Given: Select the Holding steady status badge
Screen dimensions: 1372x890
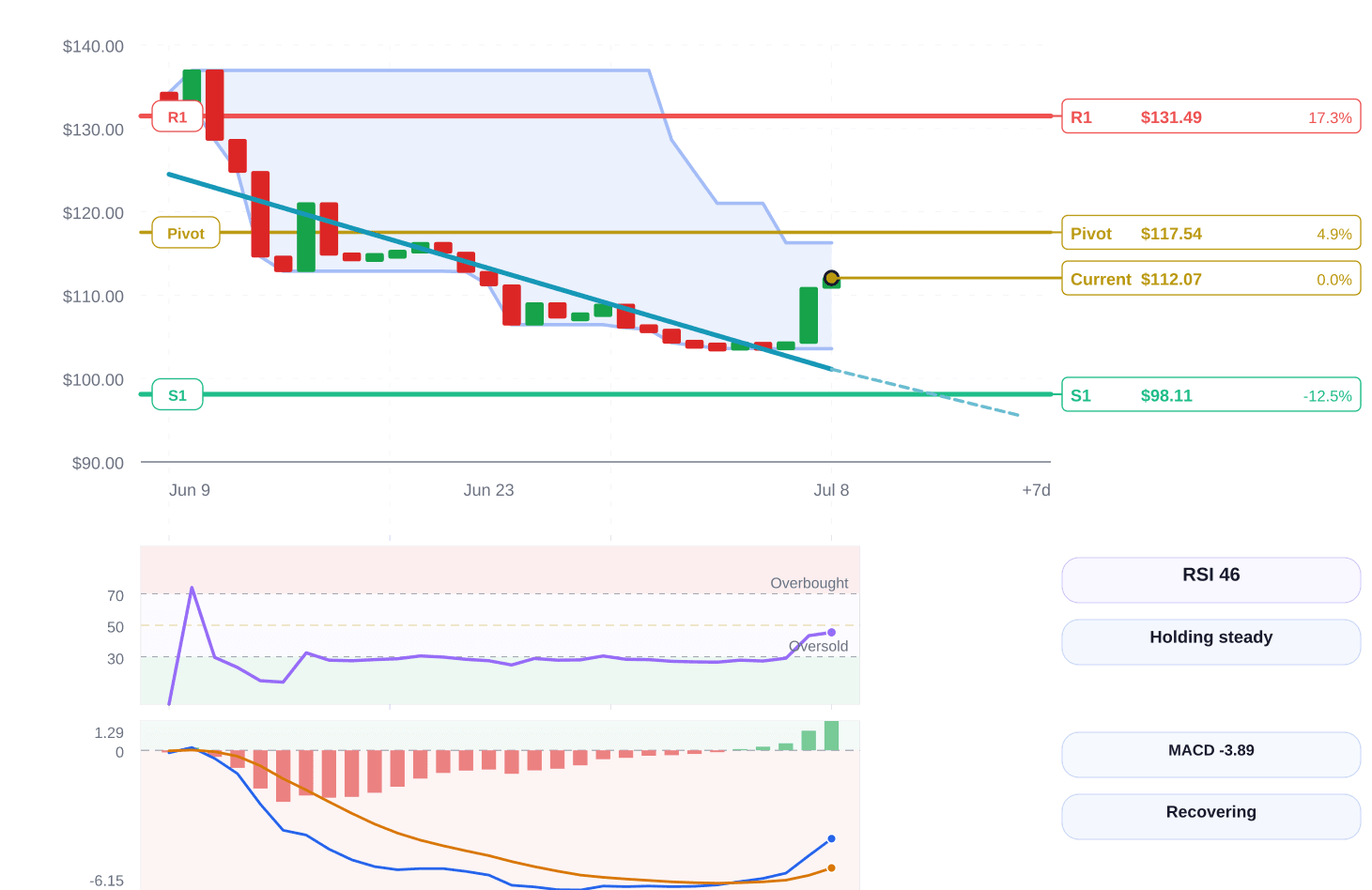Looking at the screenshot, I should (1210, 642).
